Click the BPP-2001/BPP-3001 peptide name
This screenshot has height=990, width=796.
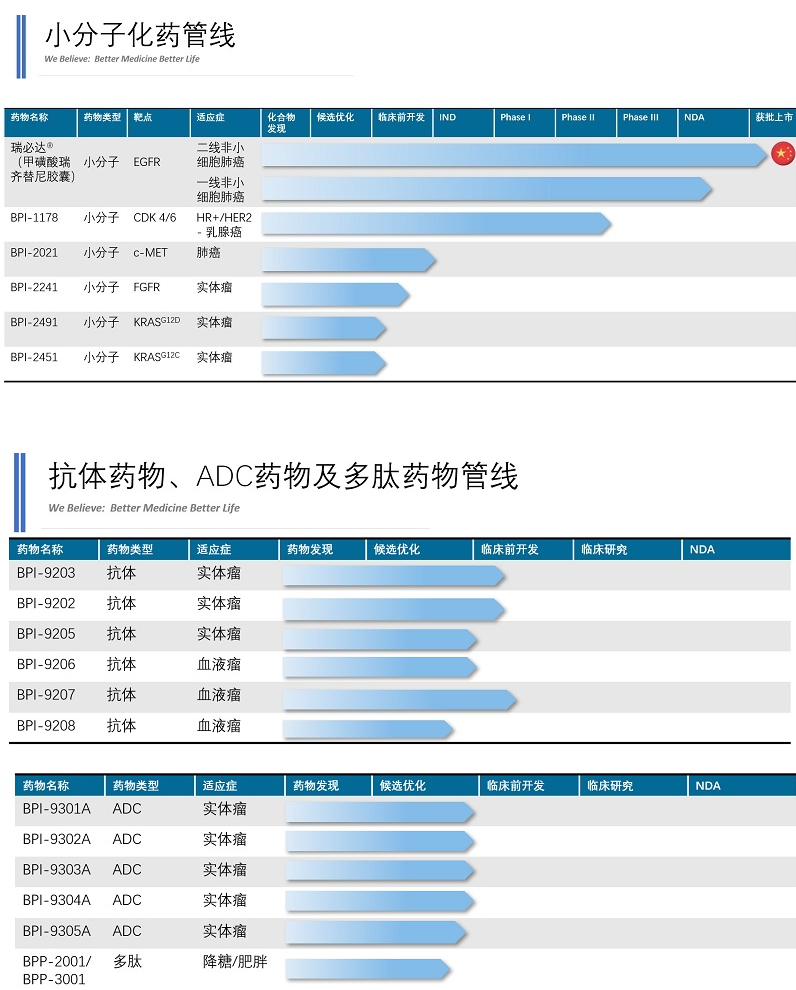tap(57, 970)
